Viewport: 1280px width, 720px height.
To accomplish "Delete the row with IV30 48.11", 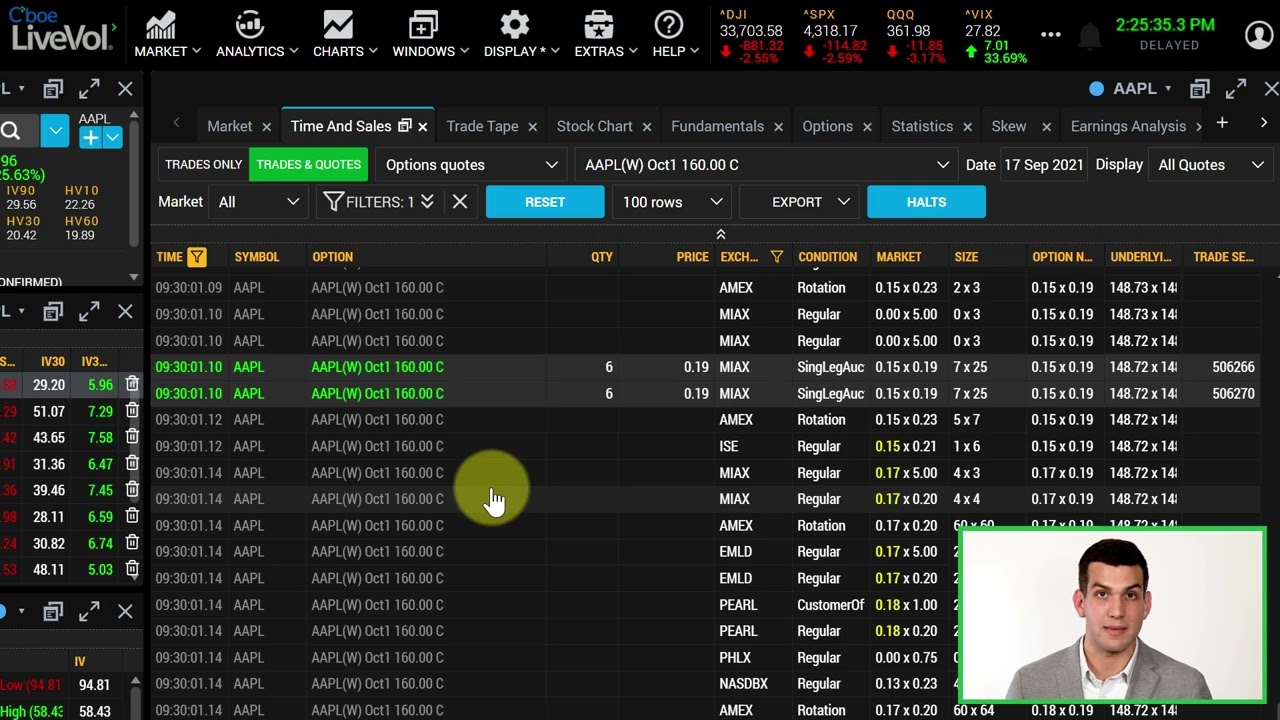I will pyautogui.click(x=132, y=569).
